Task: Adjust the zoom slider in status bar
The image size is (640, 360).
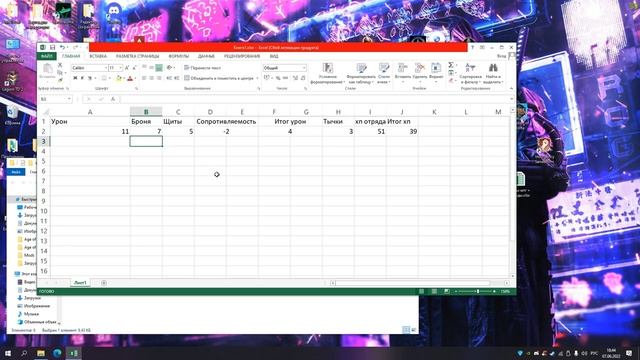Action: [478, 291]
